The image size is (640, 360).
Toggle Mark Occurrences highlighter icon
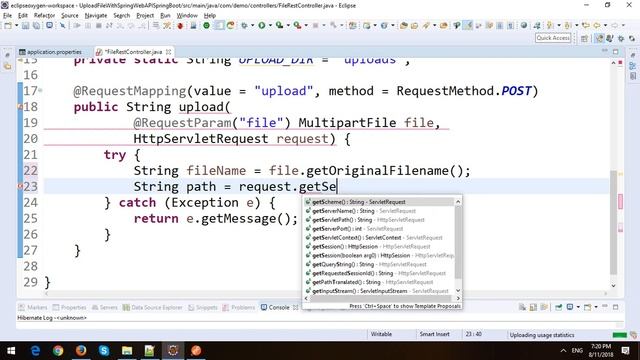pos(468,26)
